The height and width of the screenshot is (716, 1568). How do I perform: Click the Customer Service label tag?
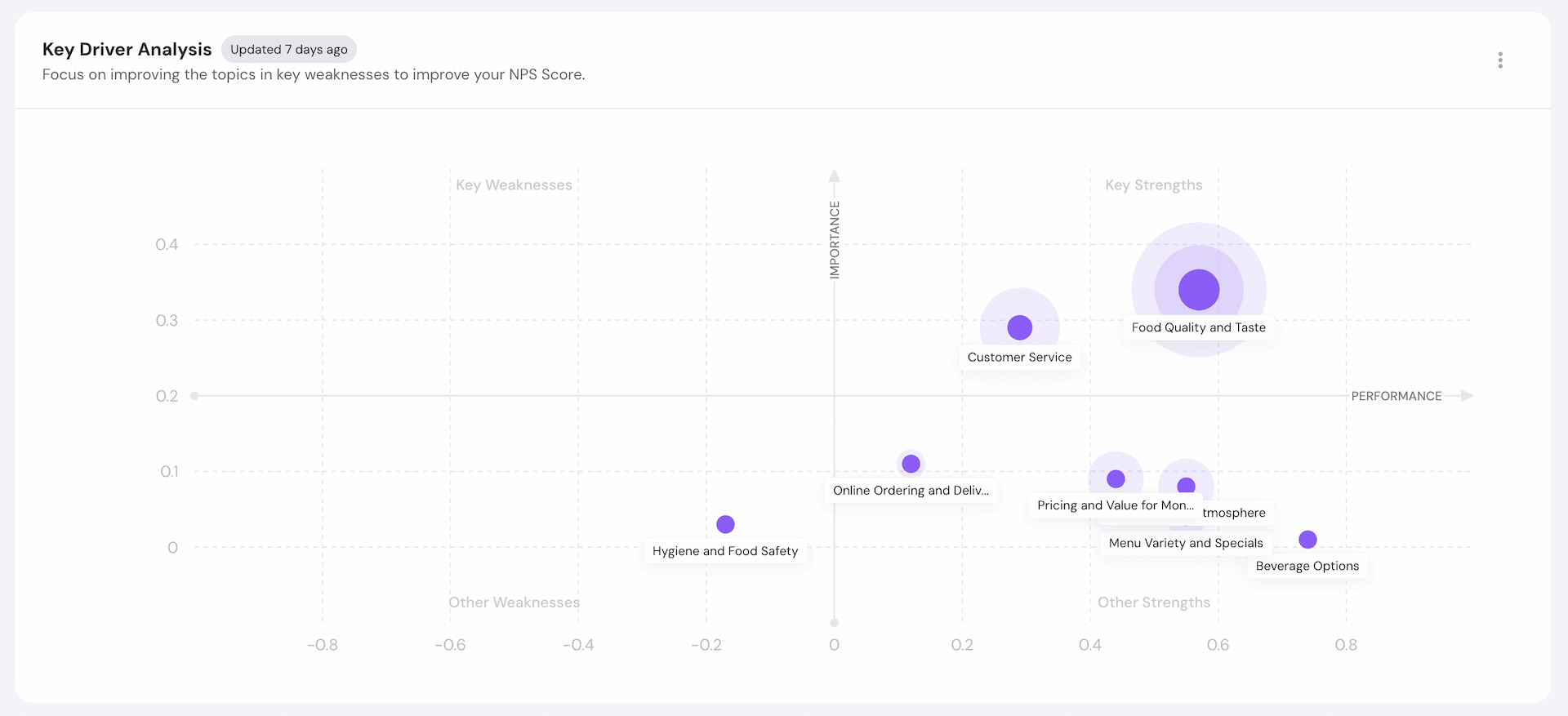pos(1019,358)
